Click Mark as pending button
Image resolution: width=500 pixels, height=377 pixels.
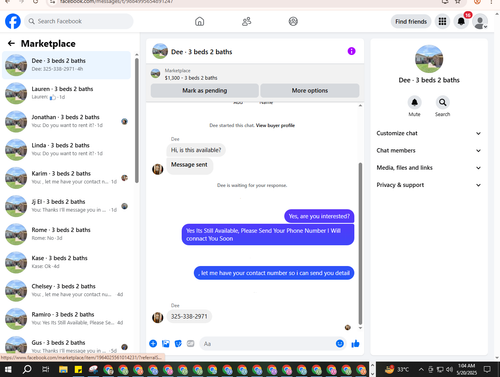pos(205,90)
